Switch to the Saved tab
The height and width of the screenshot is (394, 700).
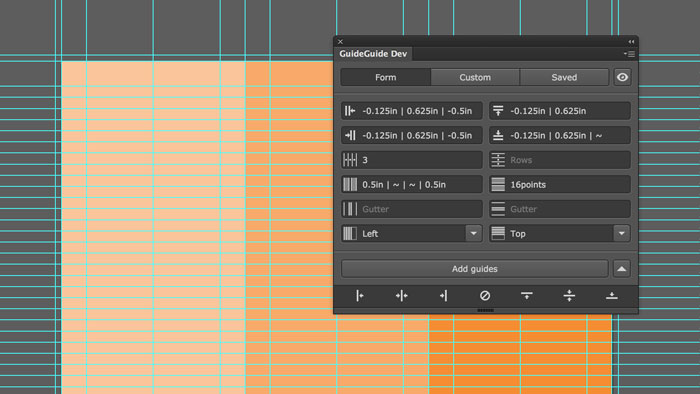point(564,77)
